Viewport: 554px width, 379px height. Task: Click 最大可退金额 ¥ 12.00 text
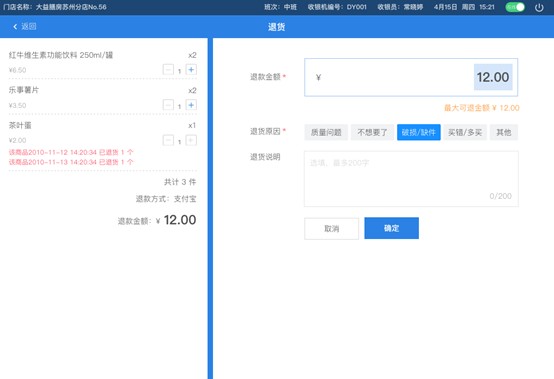point(482,108)
